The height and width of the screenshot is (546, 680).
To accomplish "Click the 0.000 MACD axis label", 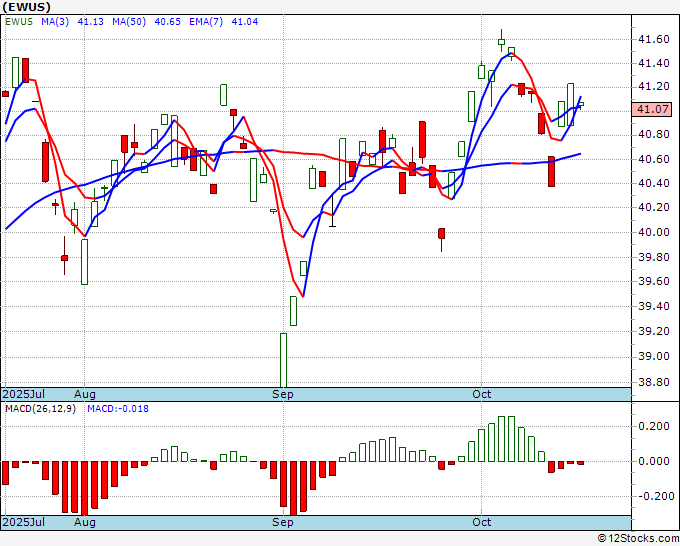I will [x=654, y=461].
